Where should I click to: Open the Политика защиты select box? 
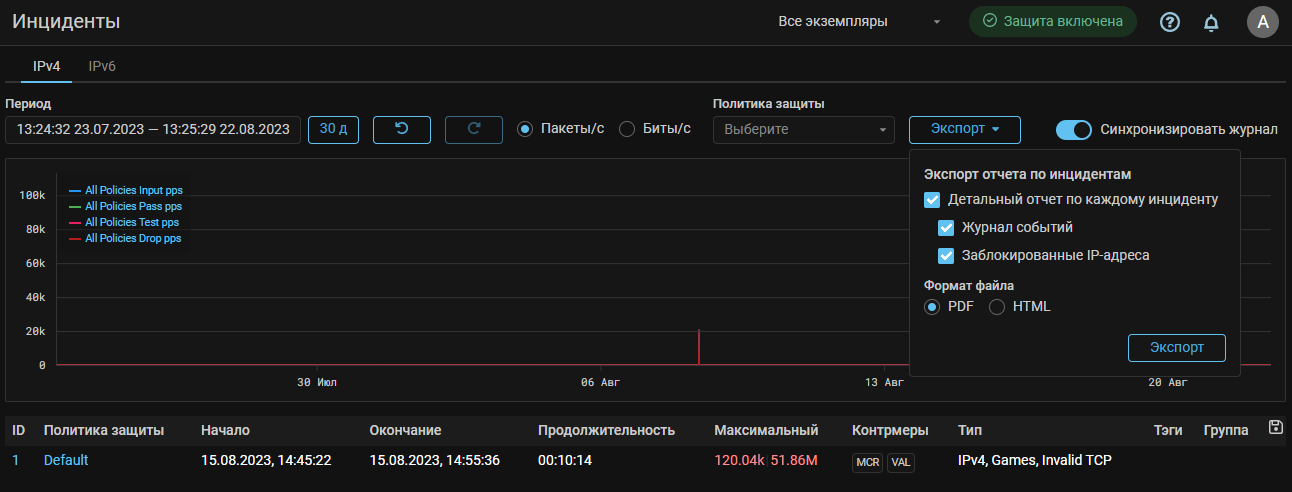[x=803, y=130]
